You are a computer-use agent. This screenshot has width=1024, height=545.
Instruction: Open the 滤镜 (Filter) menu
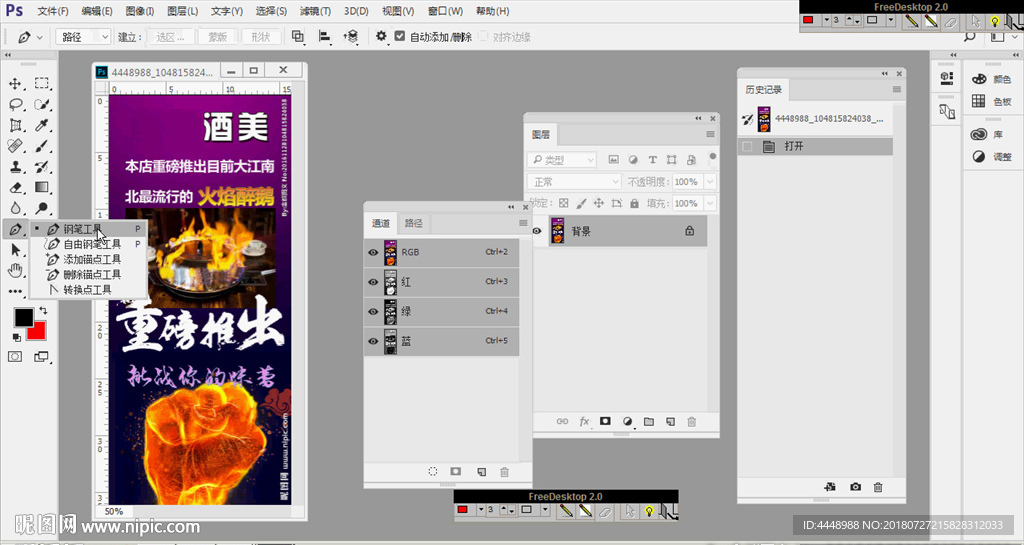pyautogui.click(x=315, y=11)
